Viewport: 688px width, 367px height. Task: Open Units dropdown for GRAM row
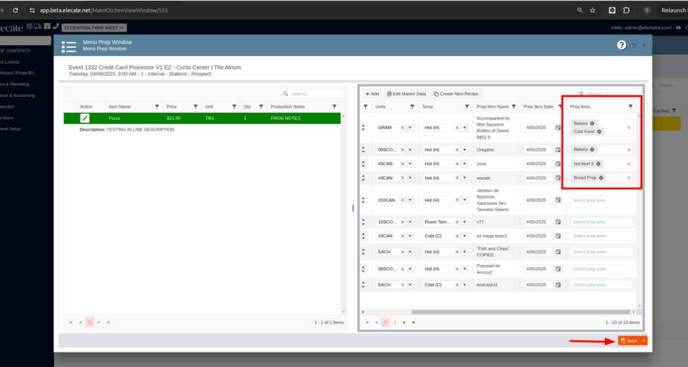(410, 128)
